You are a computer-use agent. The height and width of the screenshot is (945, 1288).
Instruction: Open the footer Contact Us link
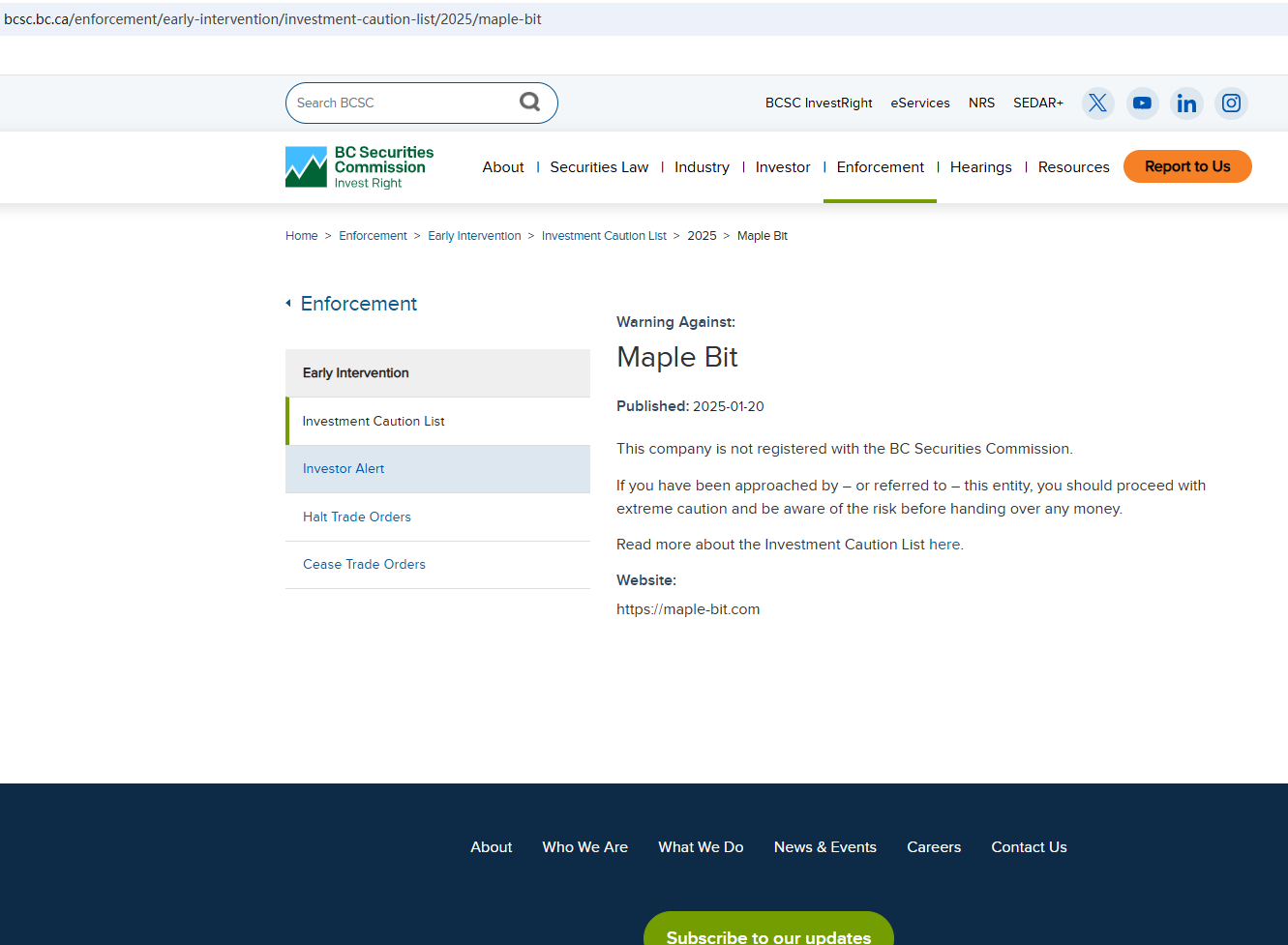[x=1029, y=847]
